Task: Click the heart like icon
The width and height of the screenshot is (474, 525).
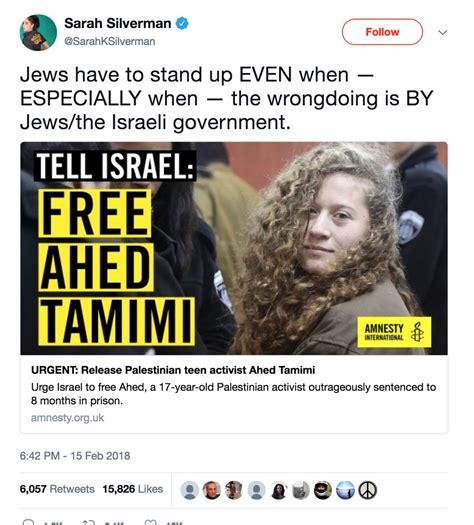Action: click(150, 522)
